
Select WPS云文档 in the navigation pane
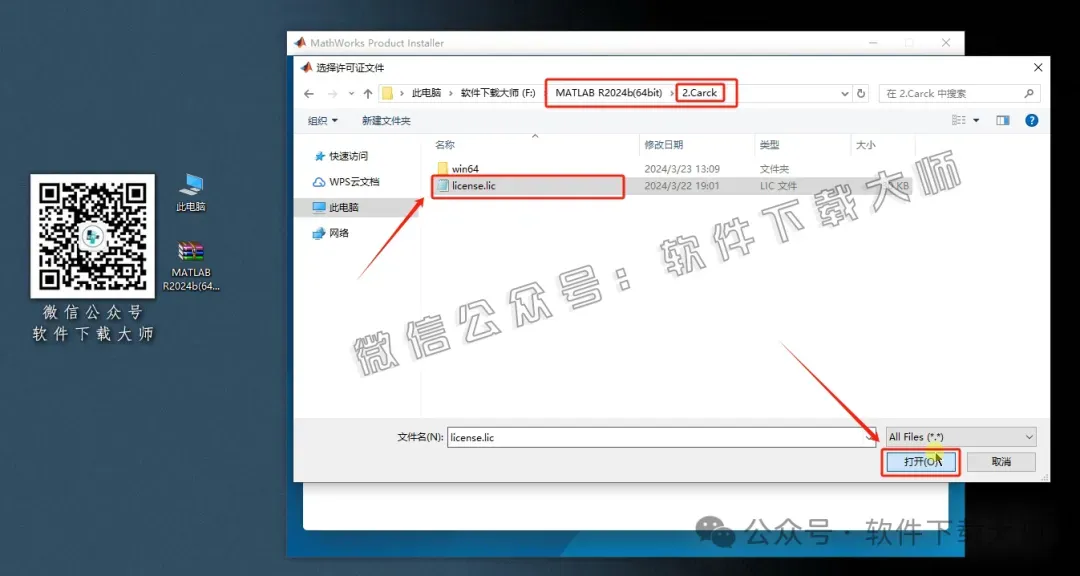click(x=346, y=182)
